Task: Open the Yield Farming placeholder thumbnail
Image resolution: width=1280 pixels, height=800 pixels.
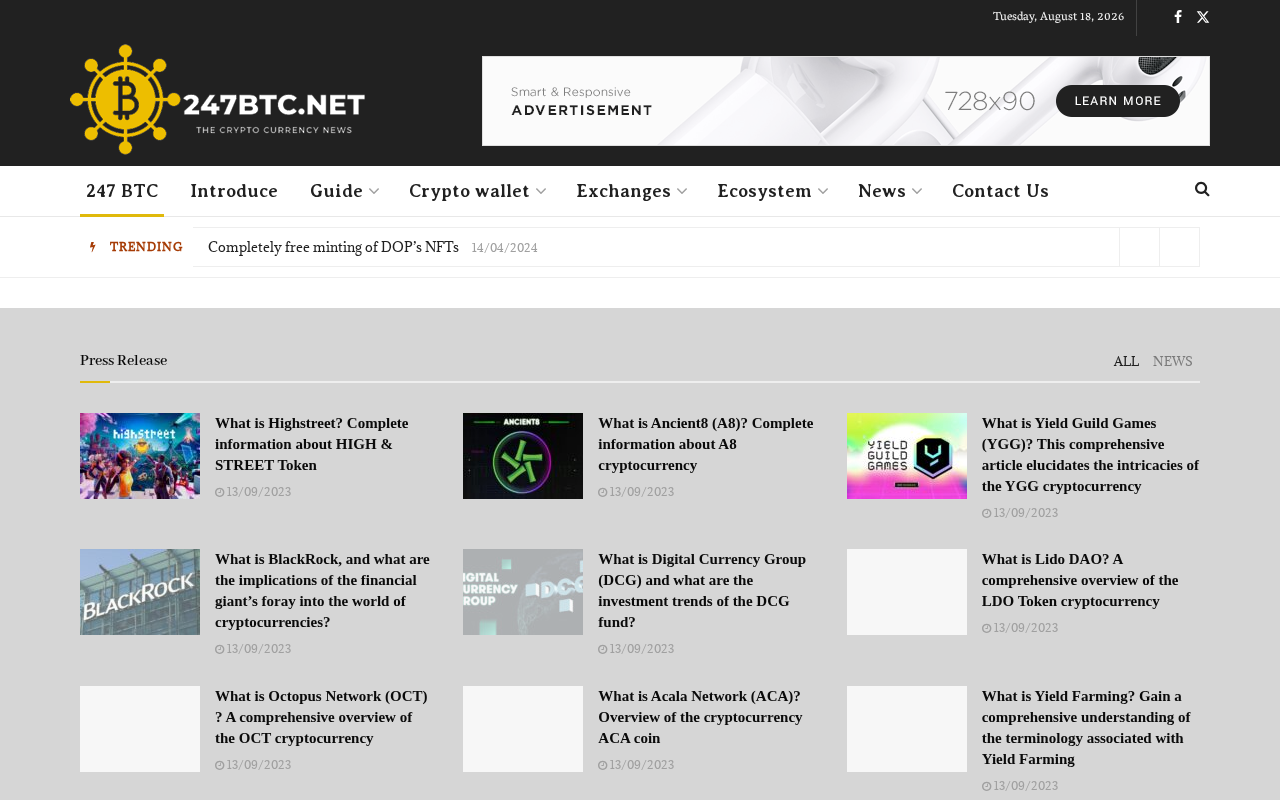Action: point(907,729)
